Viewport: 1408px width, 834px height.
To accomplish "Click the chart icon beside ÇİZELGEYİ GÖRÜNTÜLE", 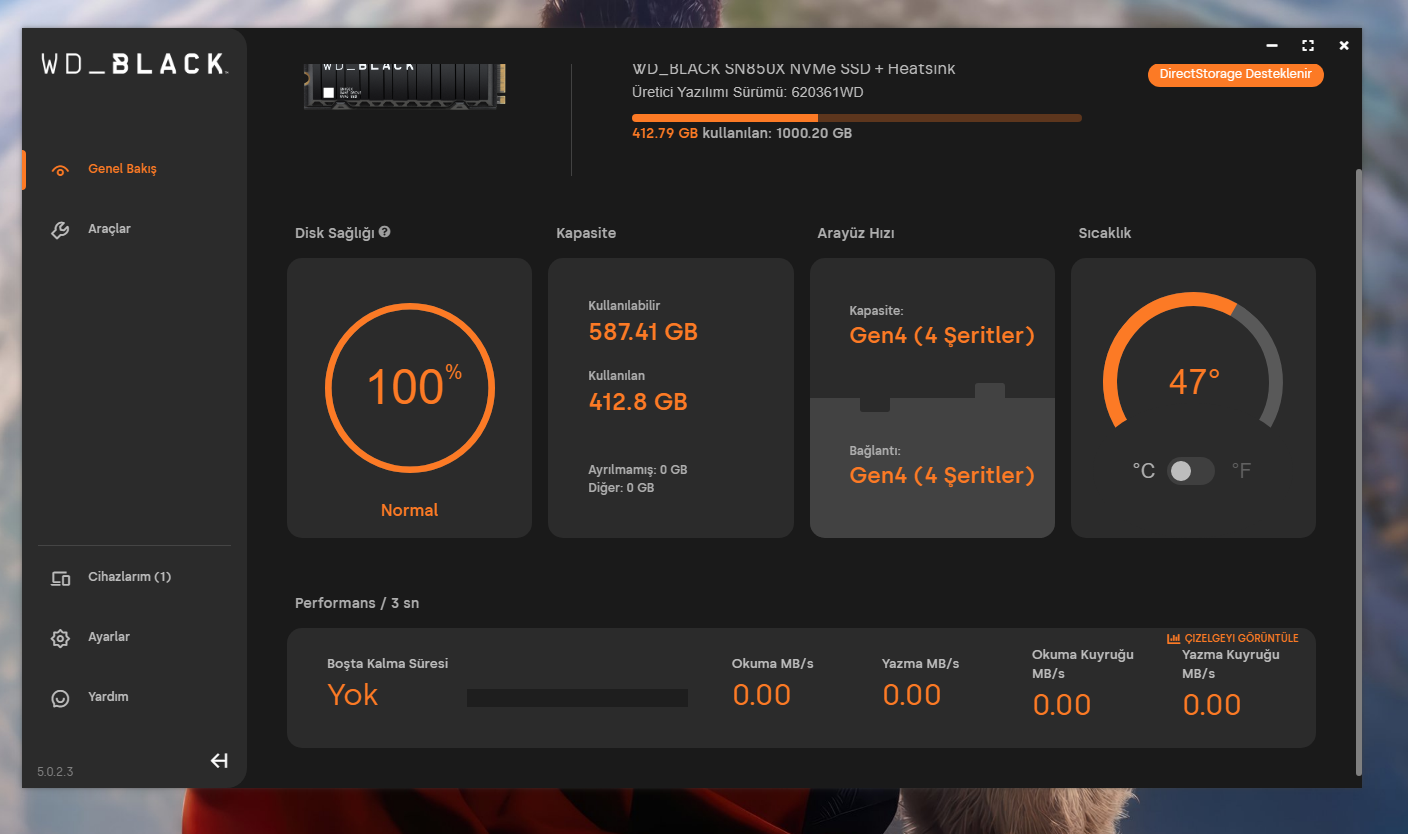I will 1173,638.
